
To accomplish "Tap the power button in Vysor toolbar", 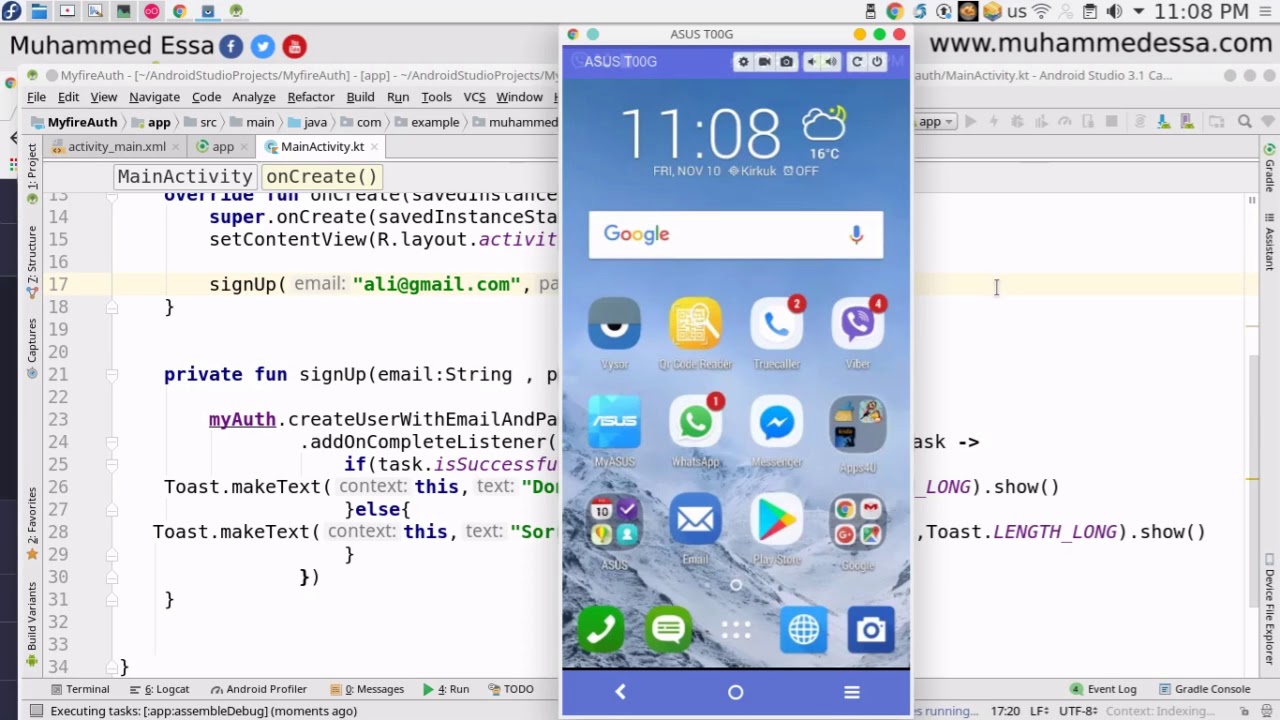I will tap(877, 62).
